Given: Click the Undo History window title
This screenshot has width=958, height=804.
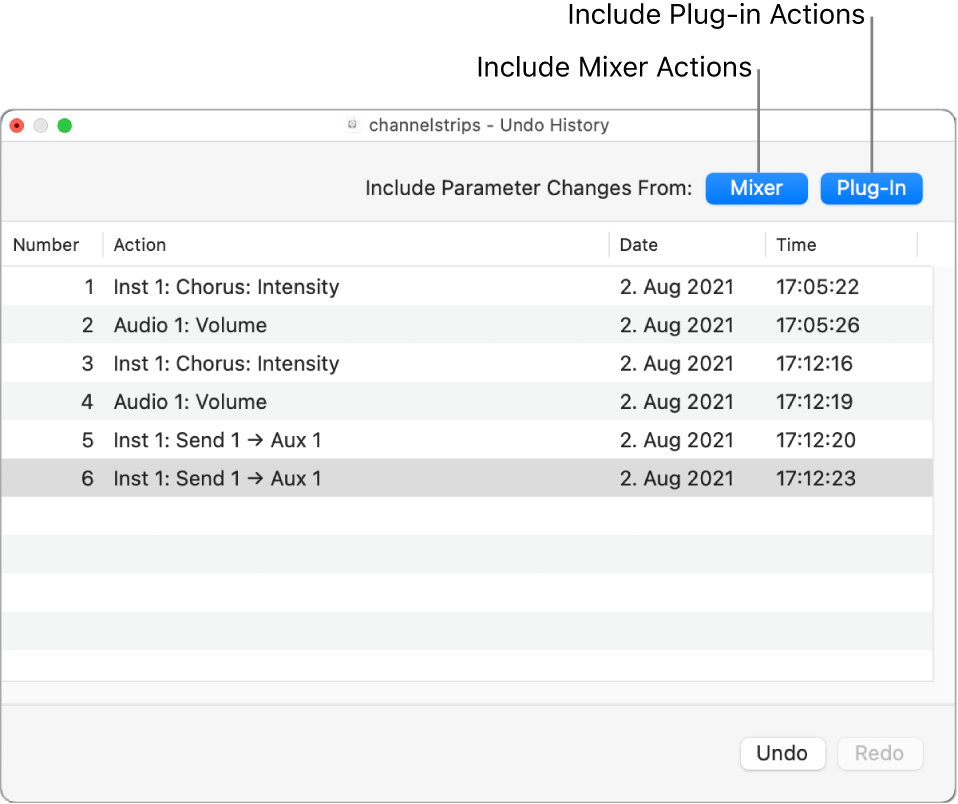Looking at the screenshot, I should click(x=489, y=125).
